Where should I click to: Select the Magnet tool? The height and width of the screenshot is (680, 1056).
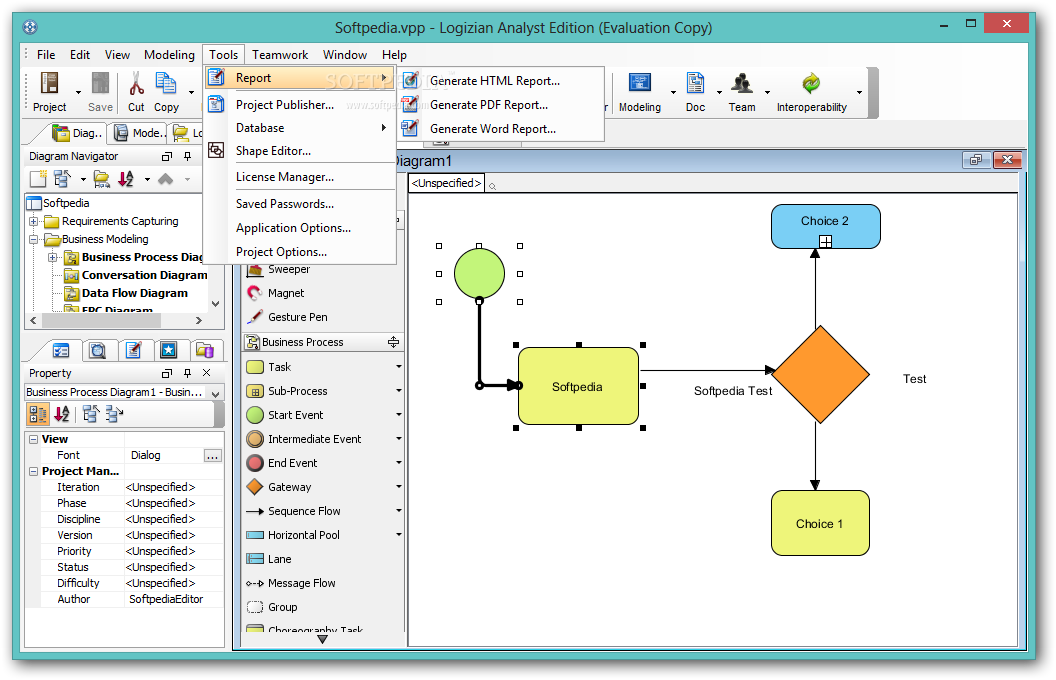click(x=286, y=293)
